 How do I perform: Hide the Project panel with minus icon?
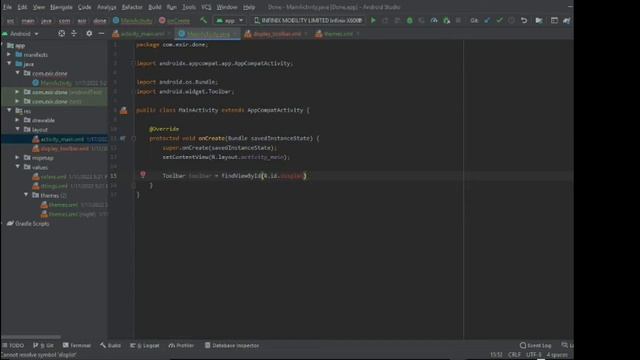[101, 33]
